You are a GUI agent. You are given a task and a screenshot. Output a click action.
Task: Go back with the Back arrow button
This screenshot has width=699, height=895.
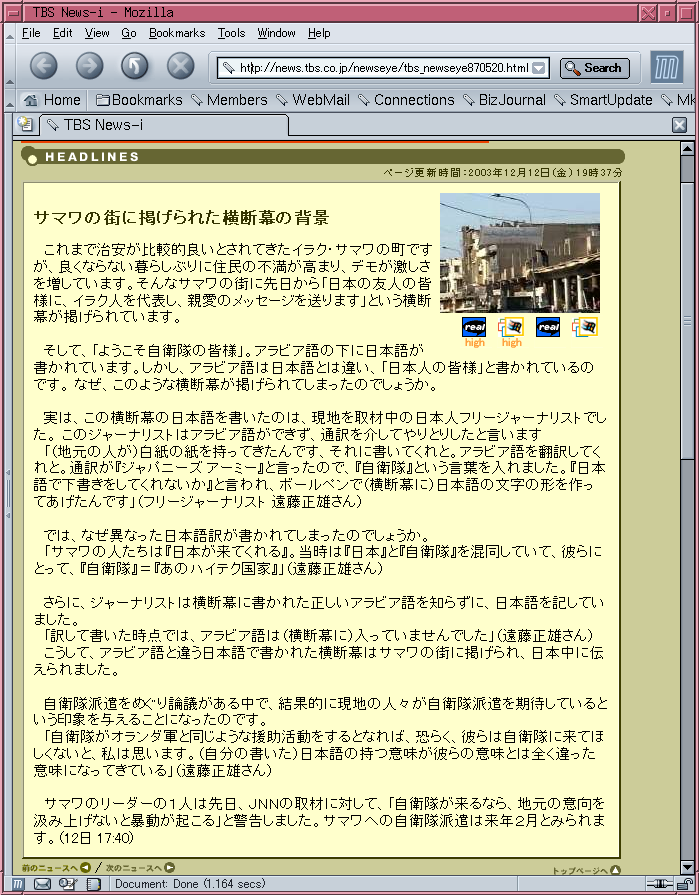coord(43,66)
